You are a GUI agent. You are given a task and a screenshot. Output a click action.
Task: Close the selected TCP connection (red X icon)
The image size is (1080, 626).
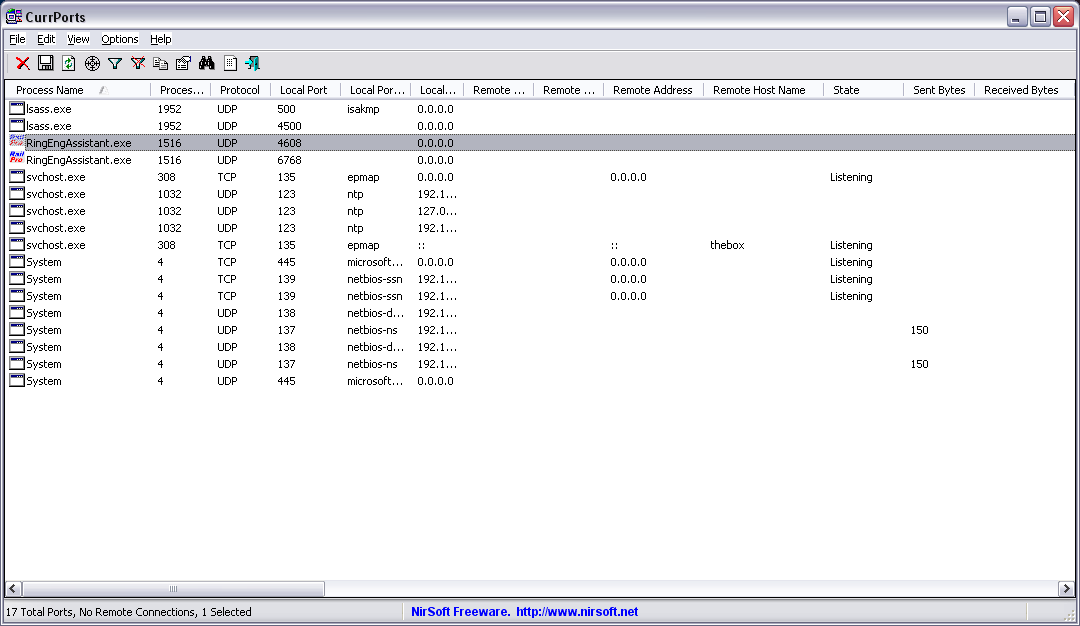(x=22, y=62)
